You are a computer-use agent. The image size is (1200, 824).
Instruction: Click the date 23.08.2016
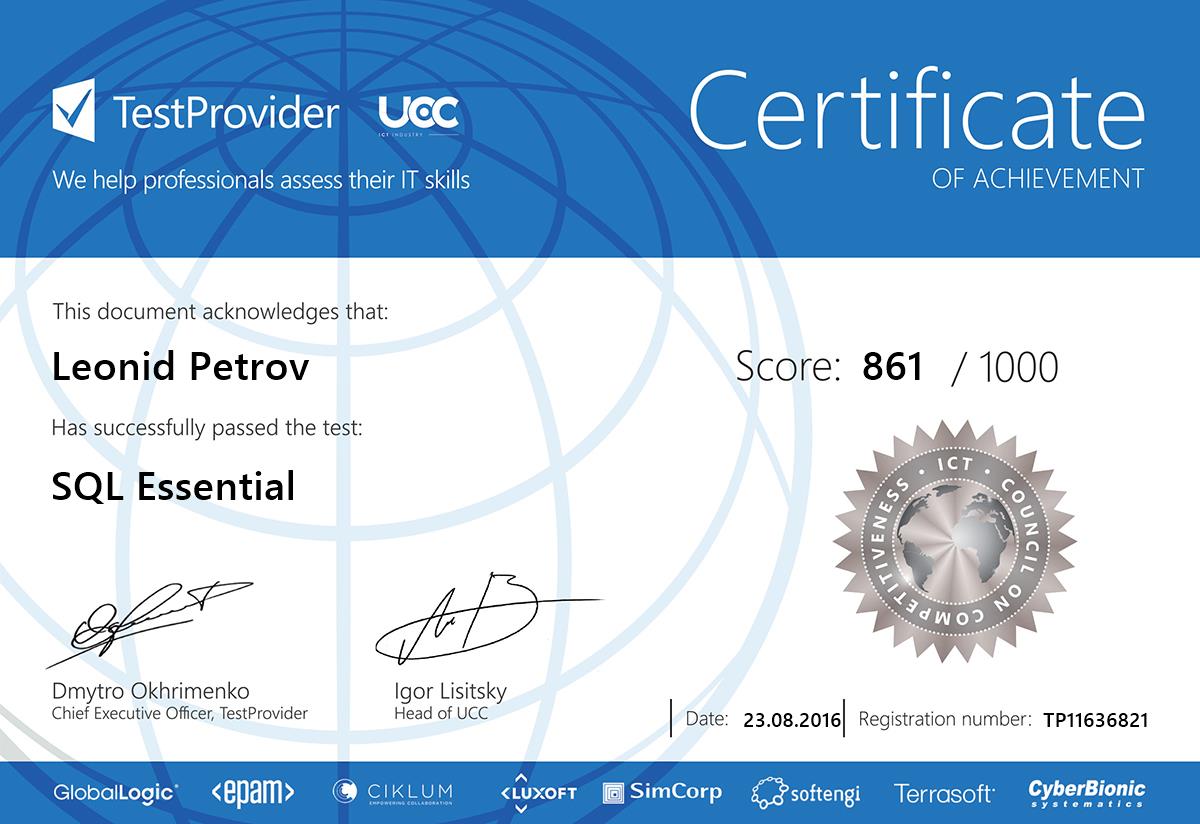[792, 720]
